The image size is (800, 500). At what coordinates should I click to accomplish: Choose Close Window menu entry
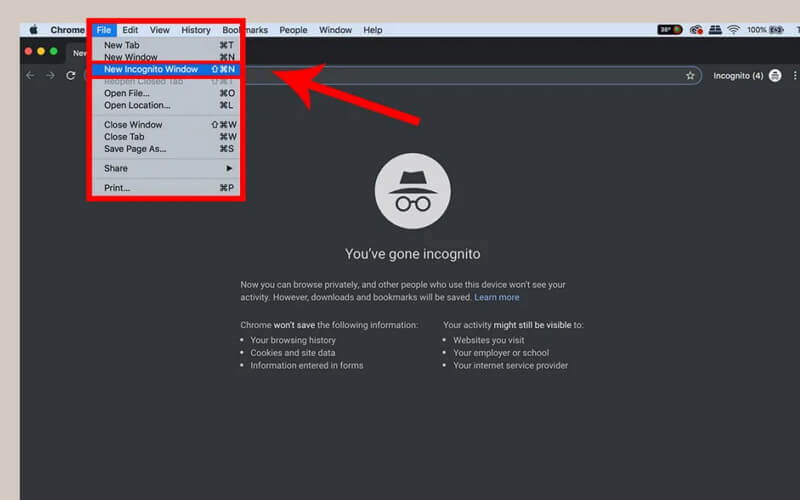[x=166, y=125]
